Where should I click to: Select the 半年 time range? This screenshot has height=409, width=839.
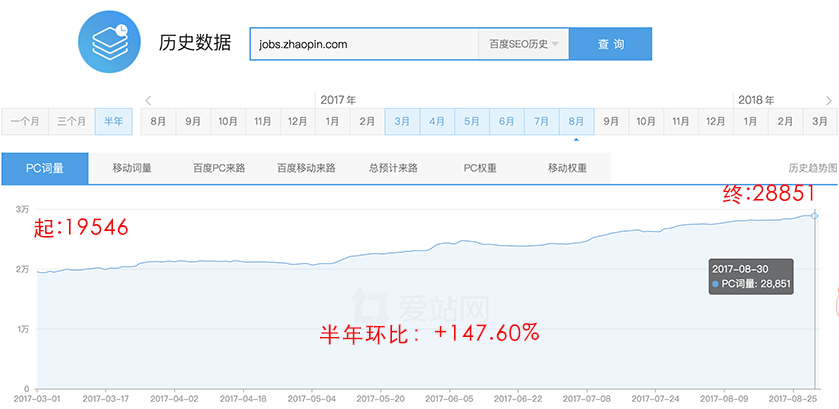click(x=113, y=122)
